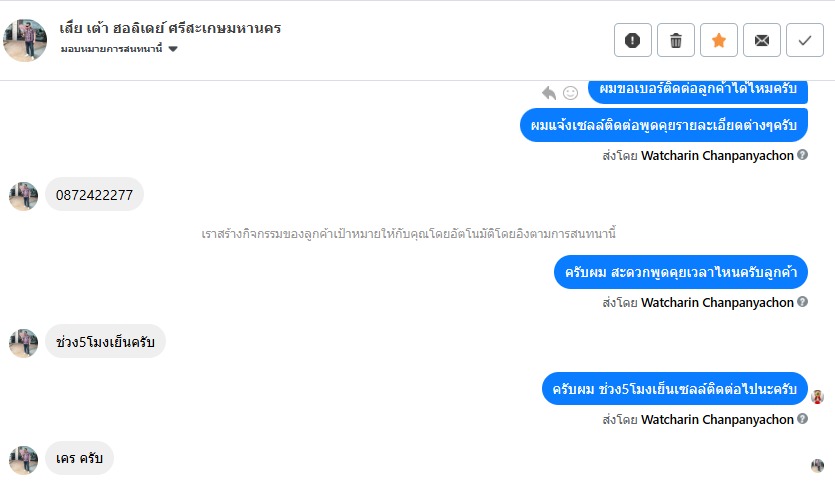The height and width of the screenshot is (490, 835).
Task: Mark conversation unread with envelope icon
Action: [x=762, y=40]
